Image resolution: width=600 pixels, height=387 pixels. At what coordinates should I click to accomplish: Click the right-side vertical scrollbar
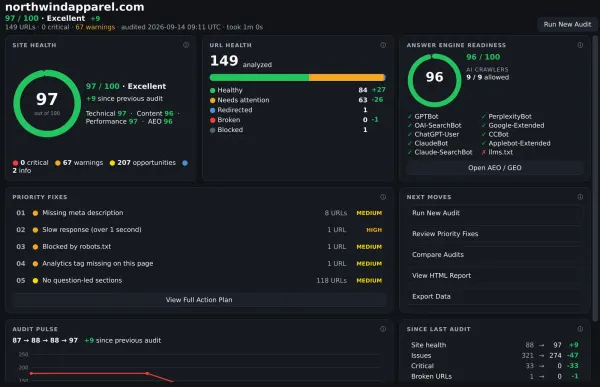tap(595, 178)
